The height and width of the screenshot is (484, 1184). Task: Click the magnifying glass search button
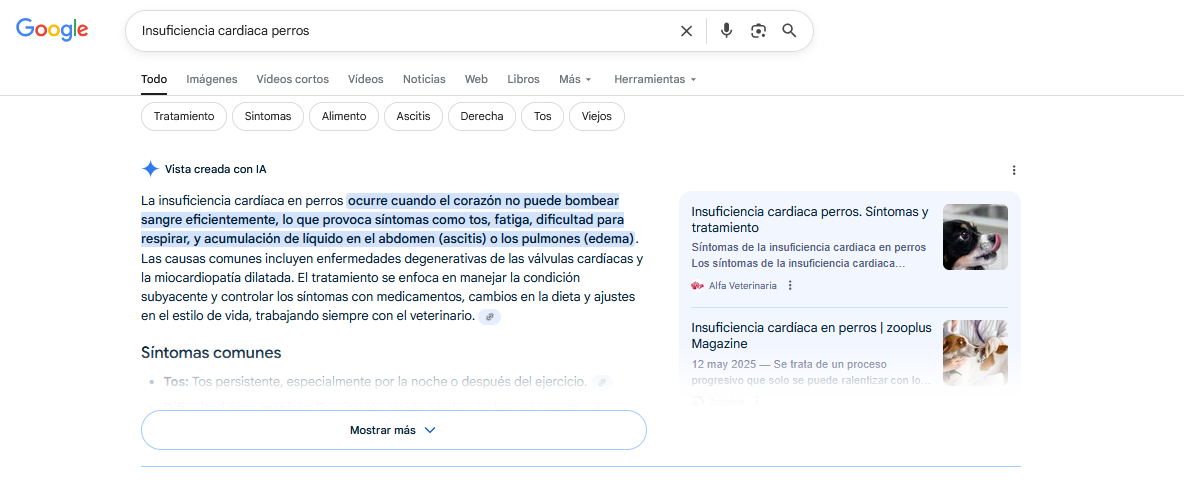[789, 31]
